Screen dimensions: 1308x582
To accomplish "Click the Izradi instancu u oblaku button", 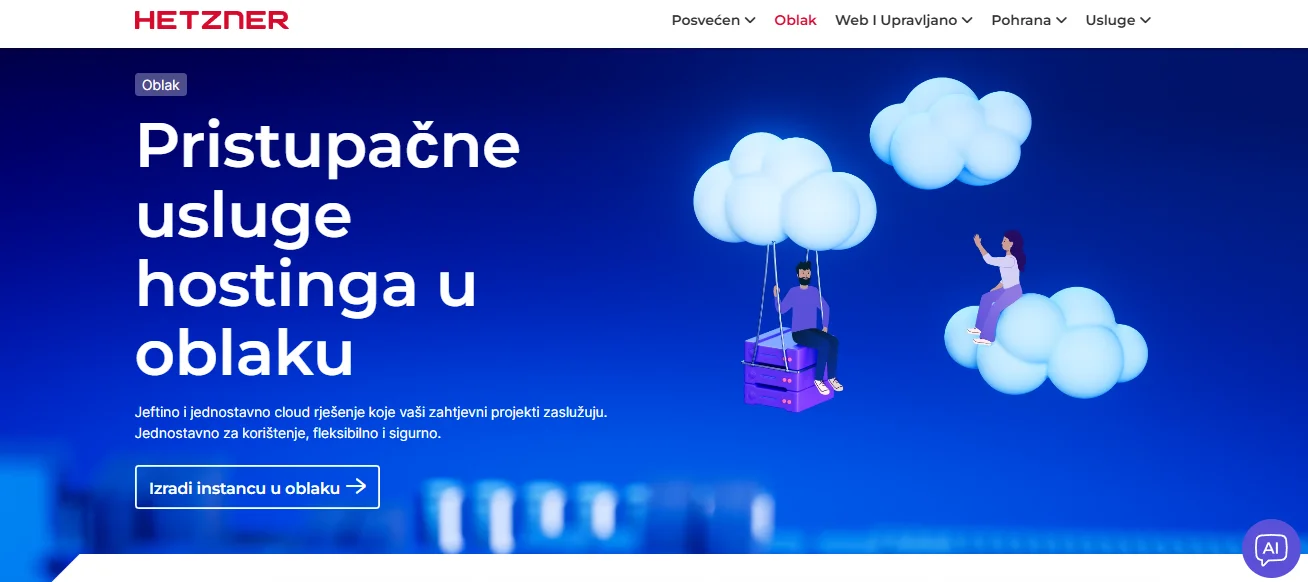I will 257,487.
